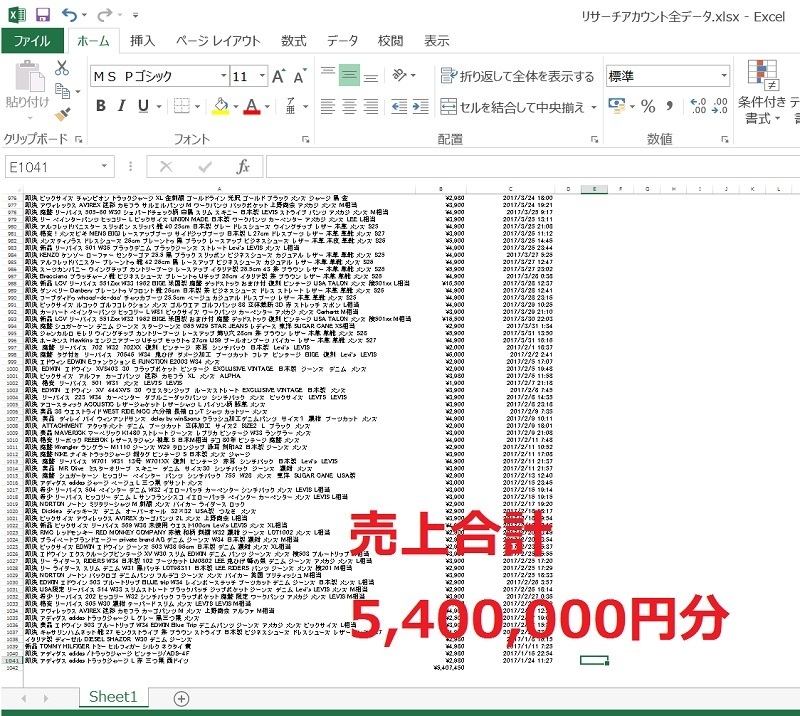Image resolution: width=800 pixels, height=716 pixels.
Task: Click 条件付き書式 conditional formatting button
Action: click(762, 92)
